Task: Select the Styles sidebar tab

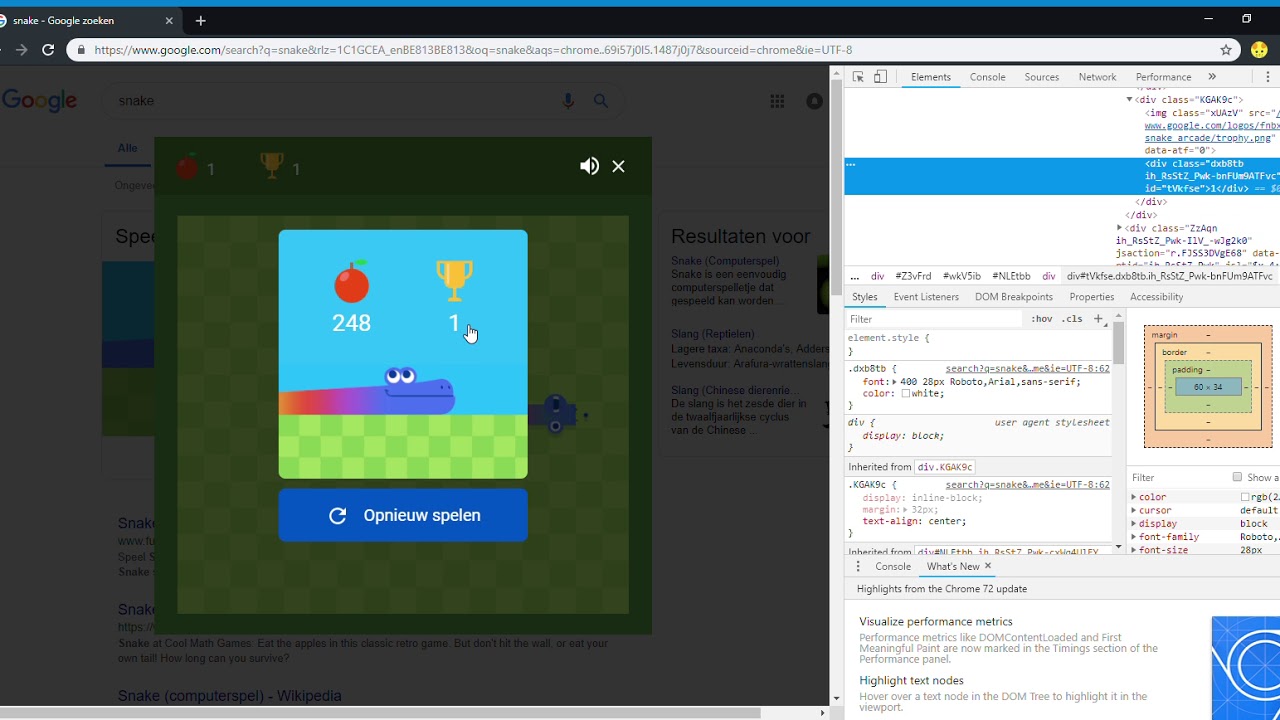Action: 865,297
